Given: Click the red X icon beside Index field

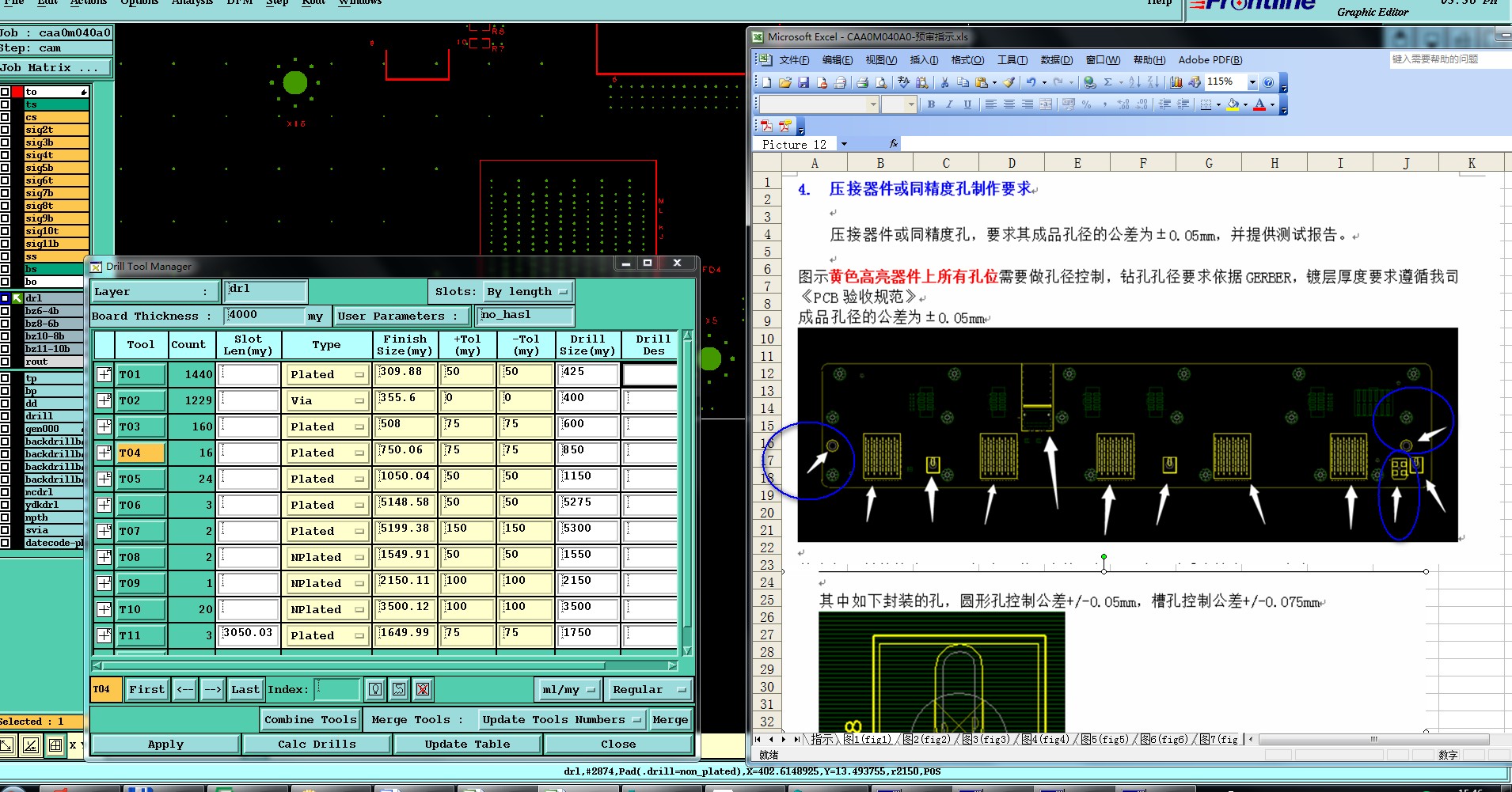Looking at the screenshot, I should pyautogui.click(x=423, y=689).
